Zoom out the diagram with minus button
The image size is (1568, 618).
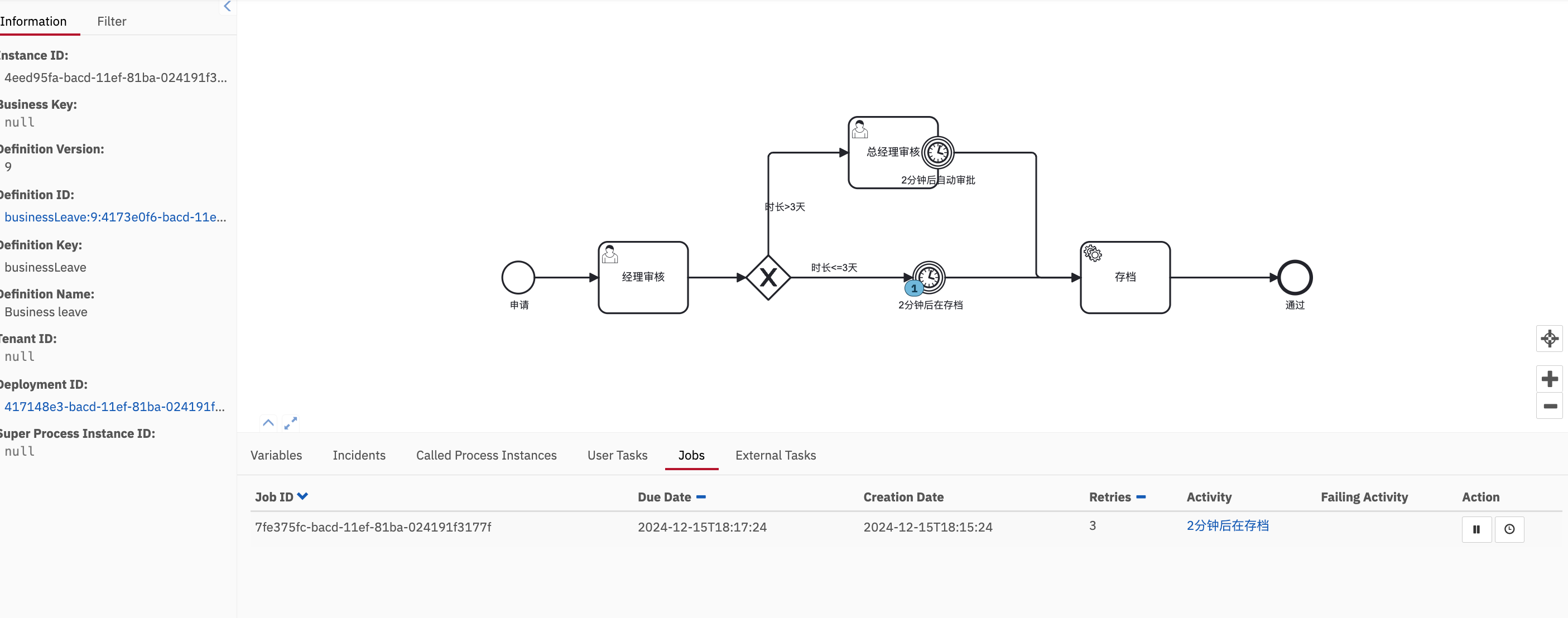point(1548,405)
